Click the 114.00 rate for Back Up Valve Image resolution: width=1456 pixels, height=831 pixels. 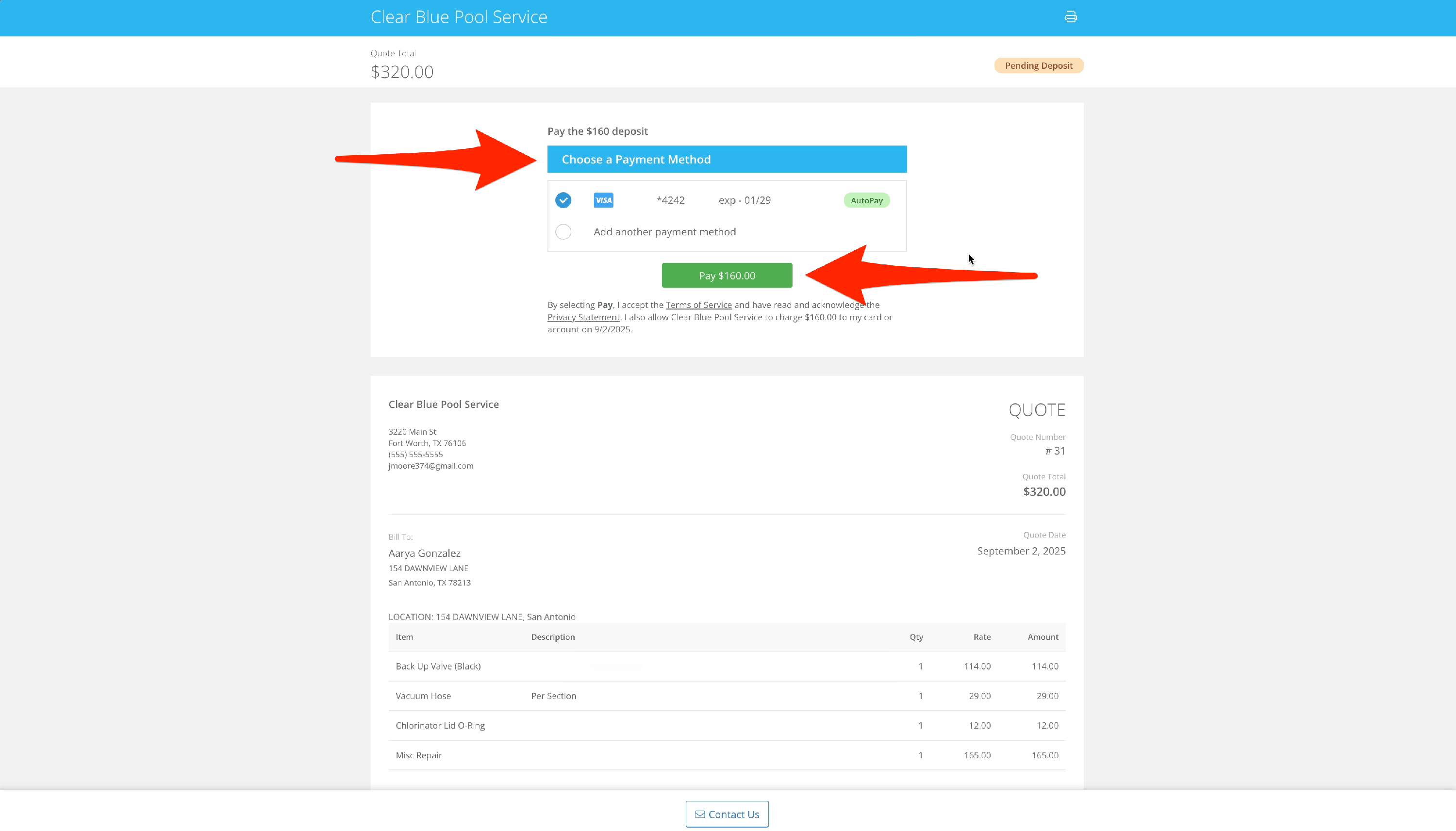point(977,666)
